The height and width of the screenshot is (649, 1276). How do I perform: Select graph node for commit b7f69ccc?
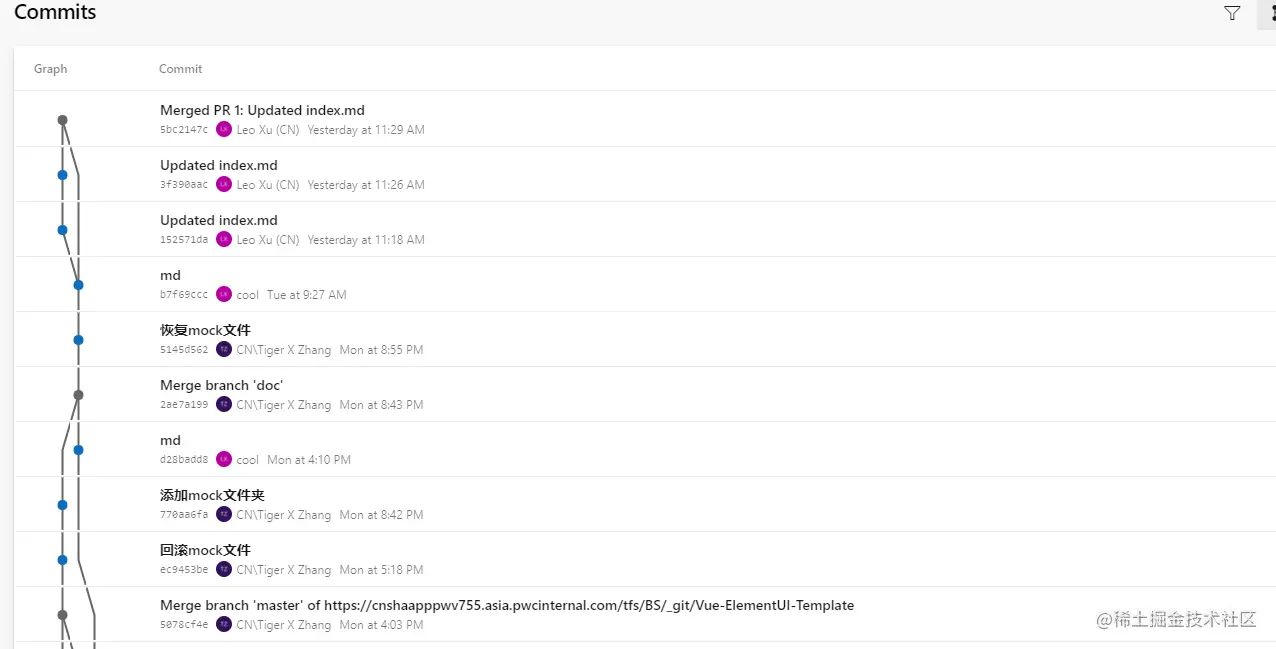click(x=78, y=285)
